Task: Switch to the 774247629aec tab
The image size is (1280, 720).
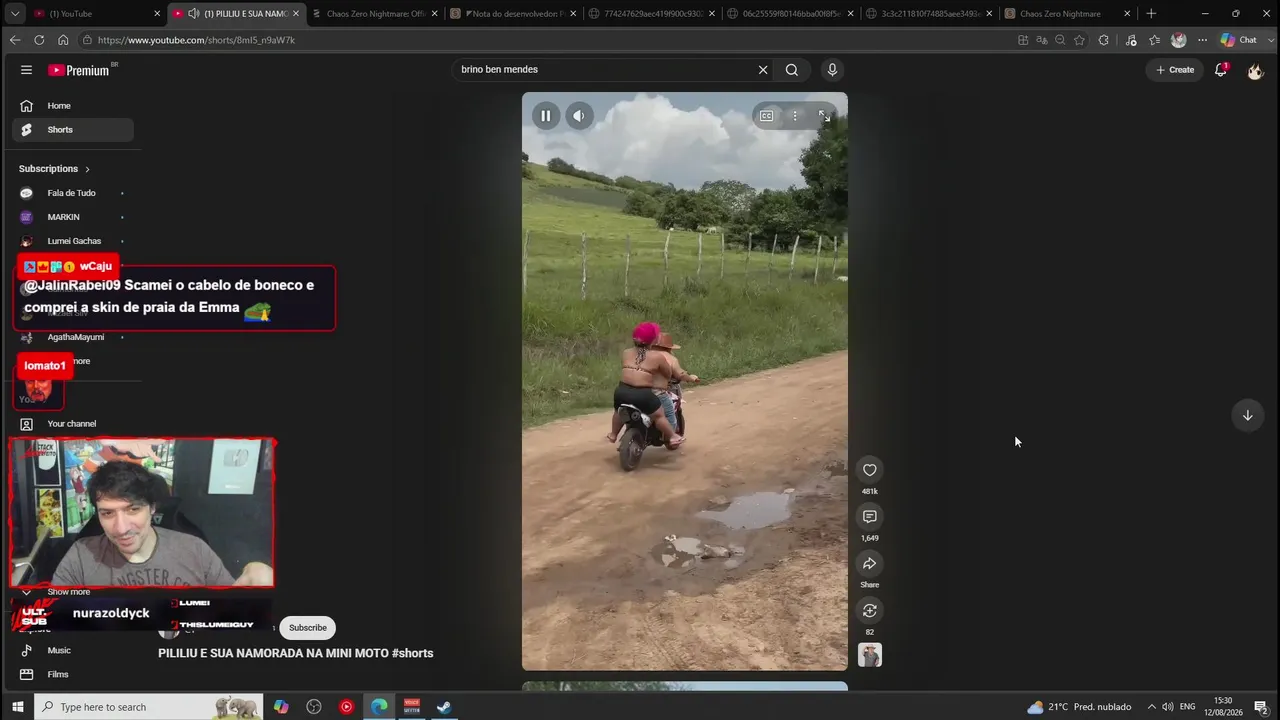Action: 651,14
